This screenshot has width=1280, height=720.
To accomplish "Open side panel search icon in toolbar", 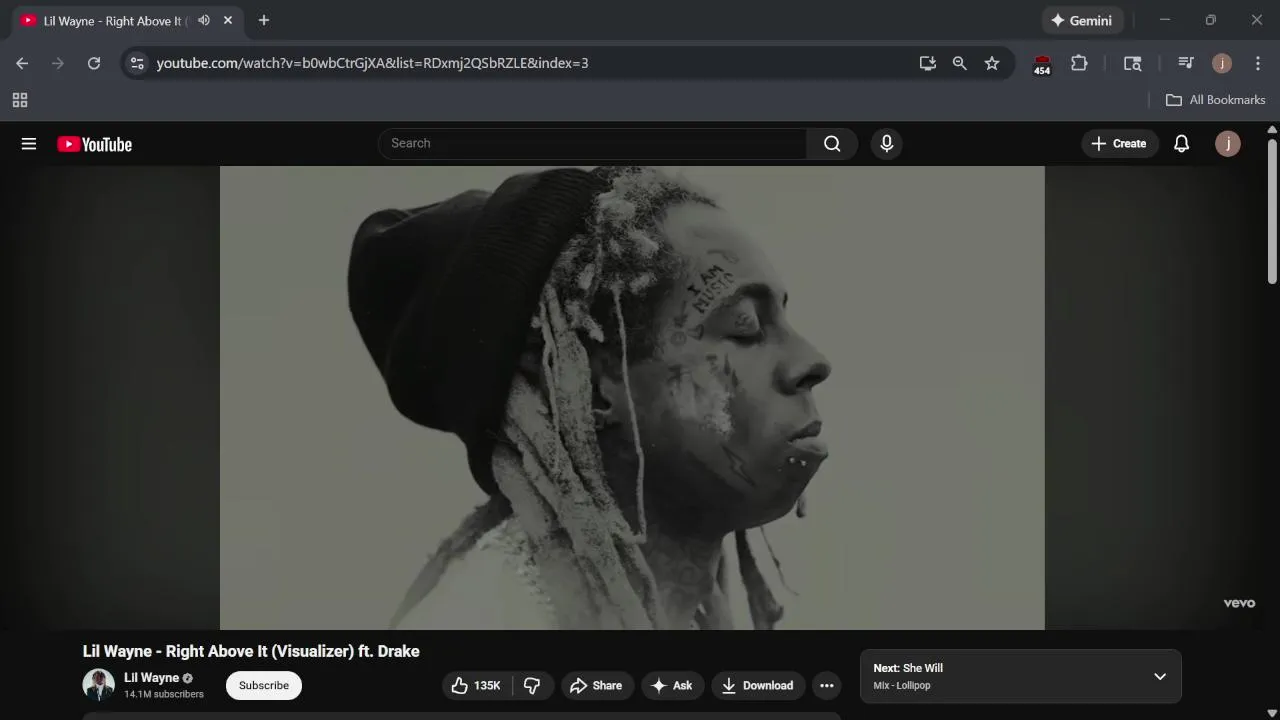I will tap(1133, 63).
